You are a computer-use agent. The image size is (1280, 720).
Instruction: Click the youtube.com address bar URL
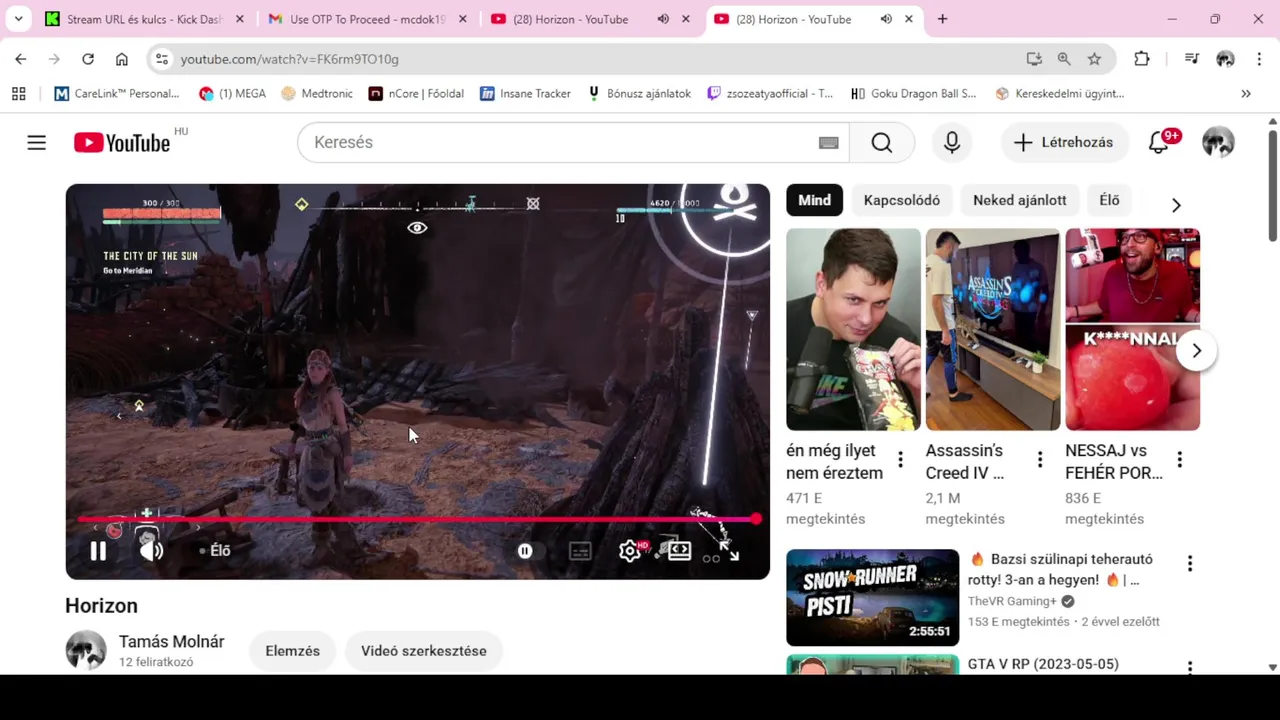point(290,59)
